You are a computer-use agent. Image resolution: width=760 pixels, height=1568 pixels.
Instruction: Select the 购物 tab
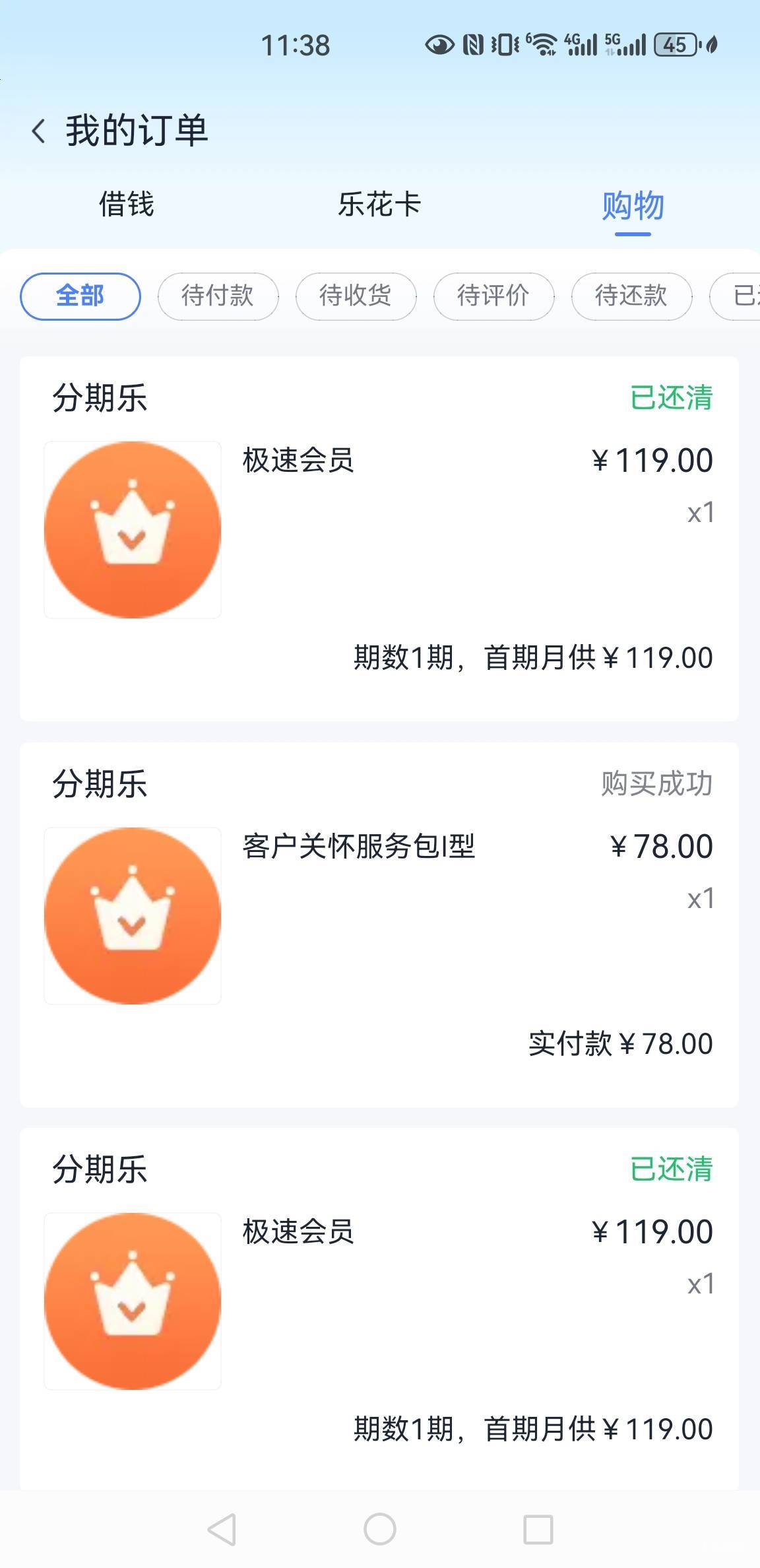632,206
